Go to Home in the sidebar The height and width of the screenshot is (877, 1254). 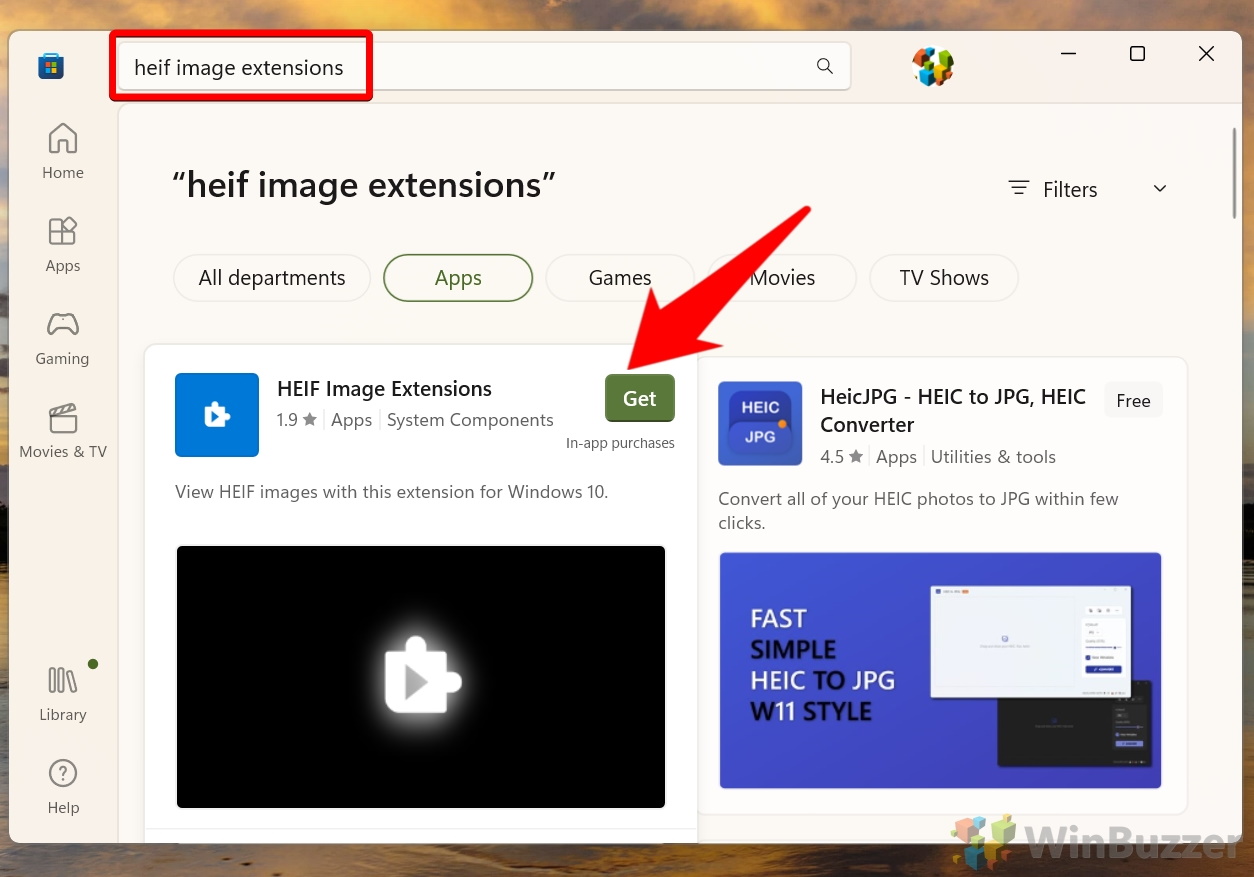(63, 151)
